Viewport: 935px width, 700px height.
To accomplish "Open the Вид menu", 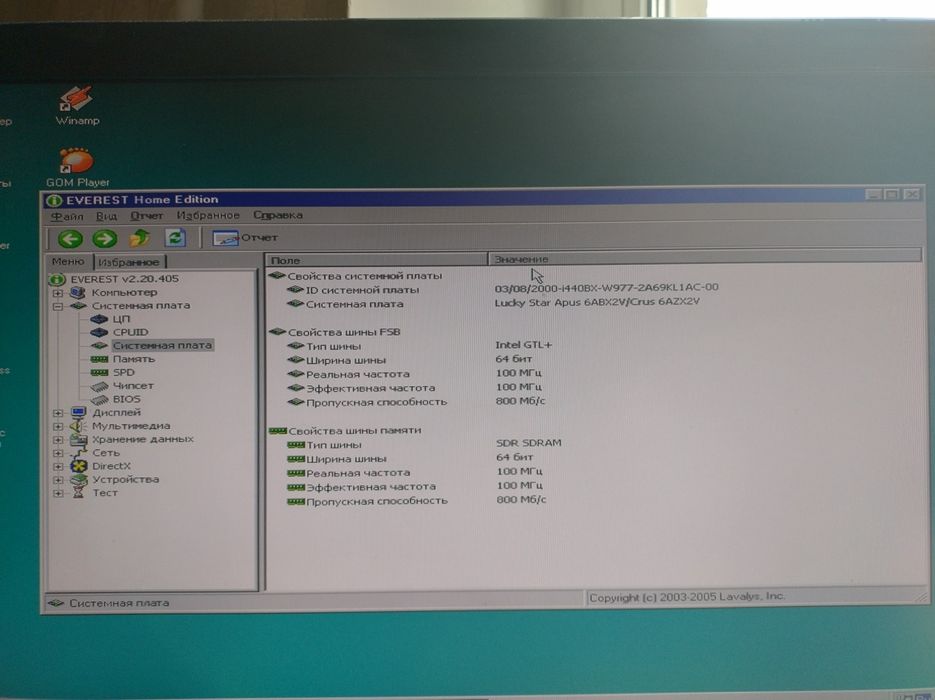I will tap(106, 216).
